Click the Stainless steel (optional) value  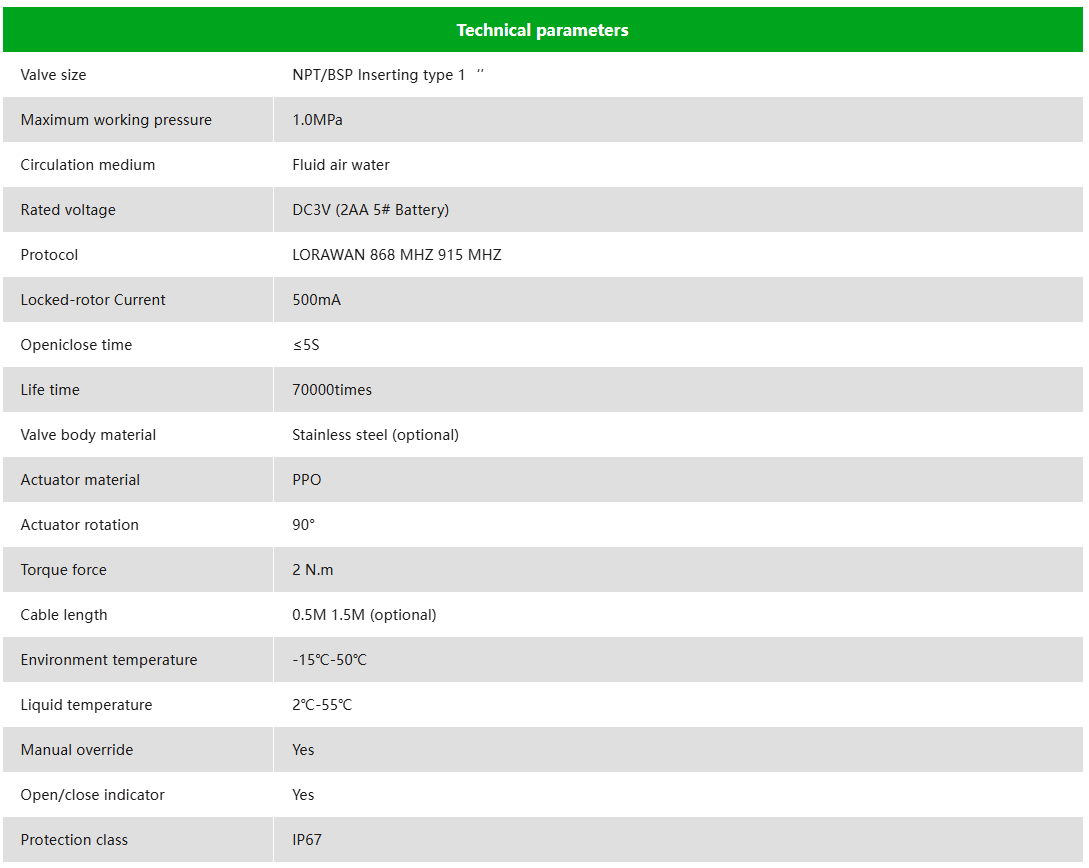pos(376,435)
